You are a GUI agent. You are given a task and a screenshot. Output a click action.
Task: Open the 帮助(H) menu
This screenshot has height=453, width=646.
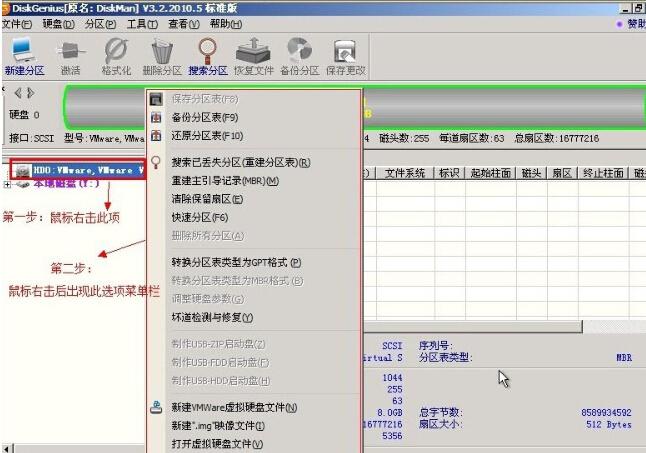pos(226,24)
